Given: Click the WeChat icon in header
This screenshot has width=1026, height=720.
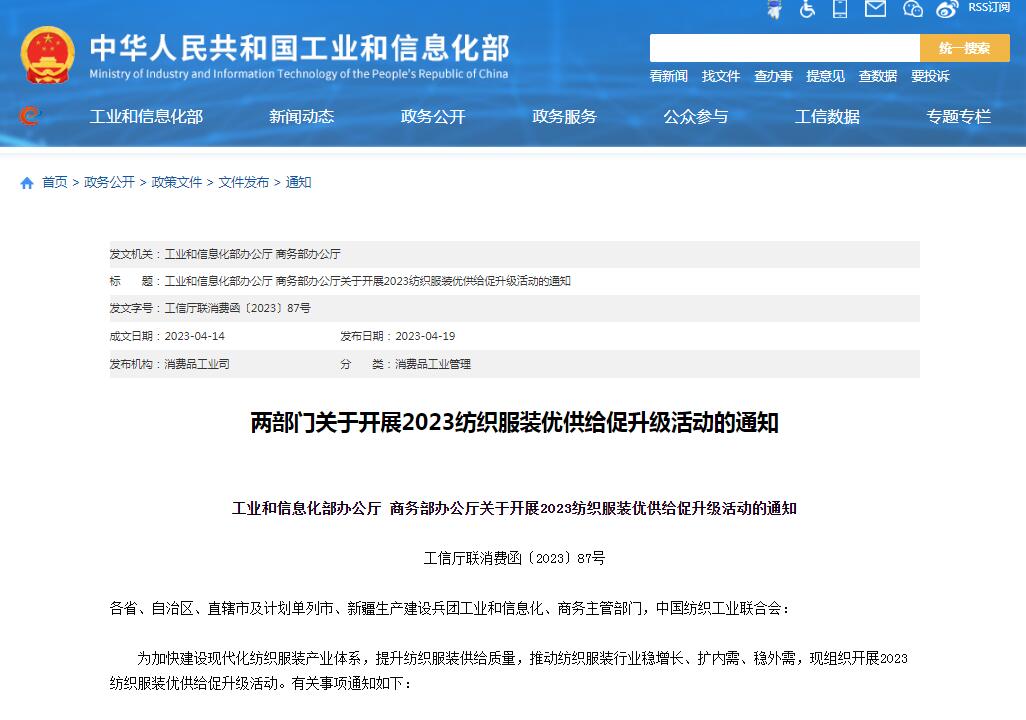Looking at the screenshot, I should pyautogui.click(x=912, y=9).
